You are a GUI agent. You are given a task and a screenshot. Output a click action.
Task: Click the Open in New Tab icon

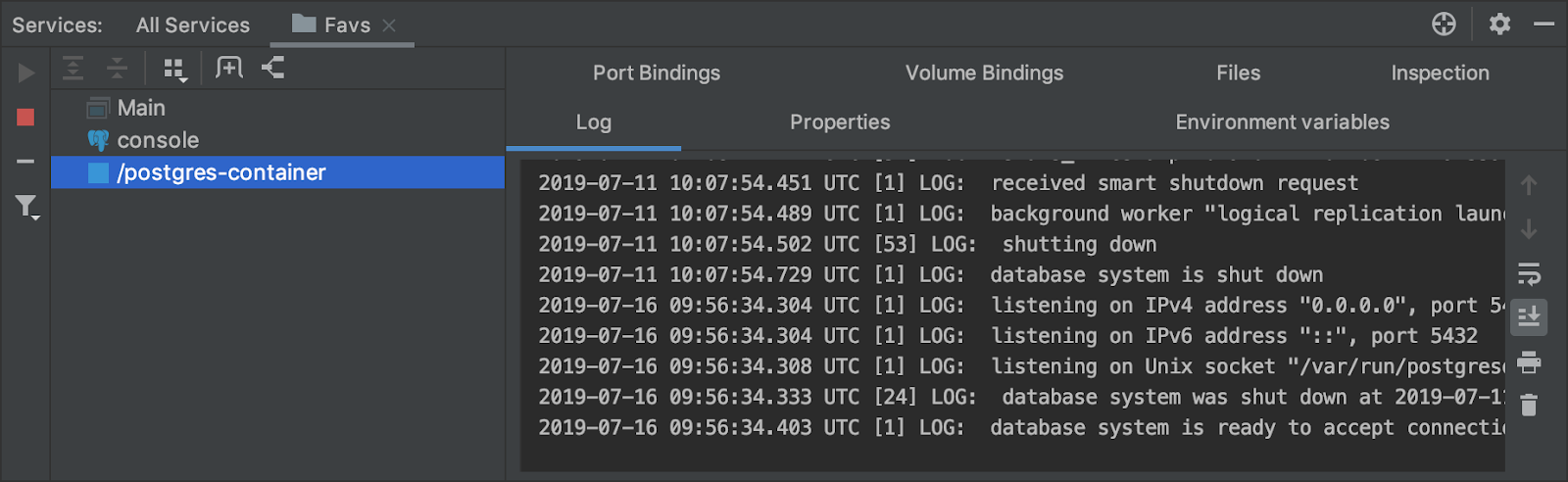point(229,68)
